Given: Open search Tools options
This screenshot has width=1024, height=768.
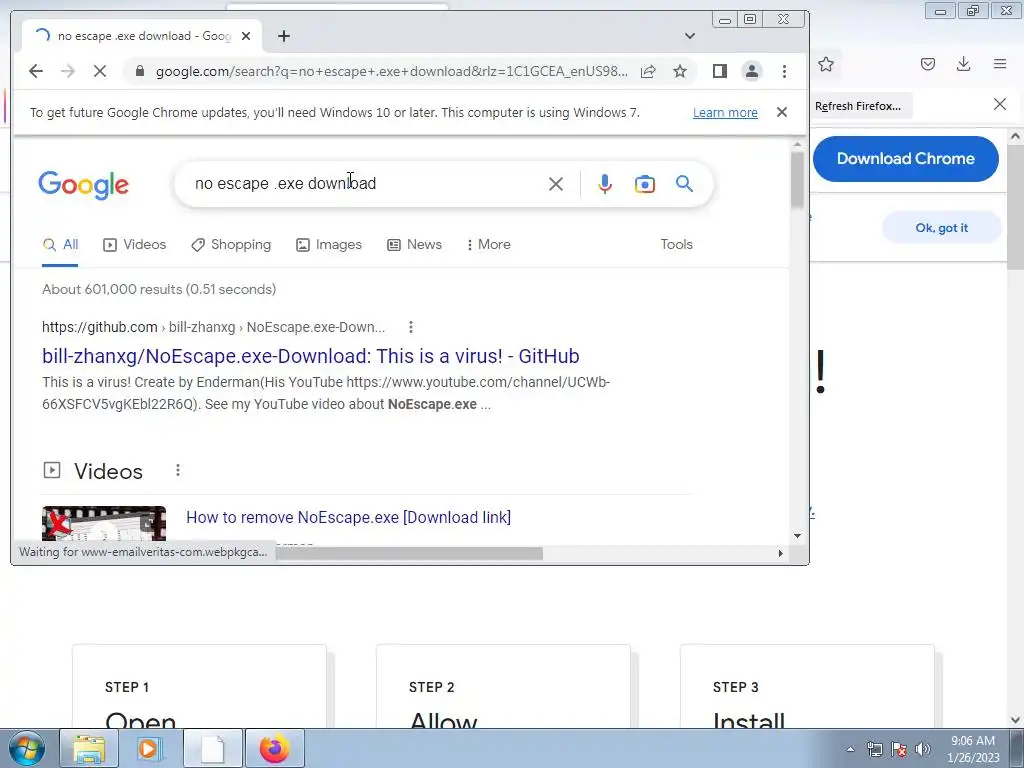Looking at the screenshot, I should pyautogui.click(x=676, y=245).
